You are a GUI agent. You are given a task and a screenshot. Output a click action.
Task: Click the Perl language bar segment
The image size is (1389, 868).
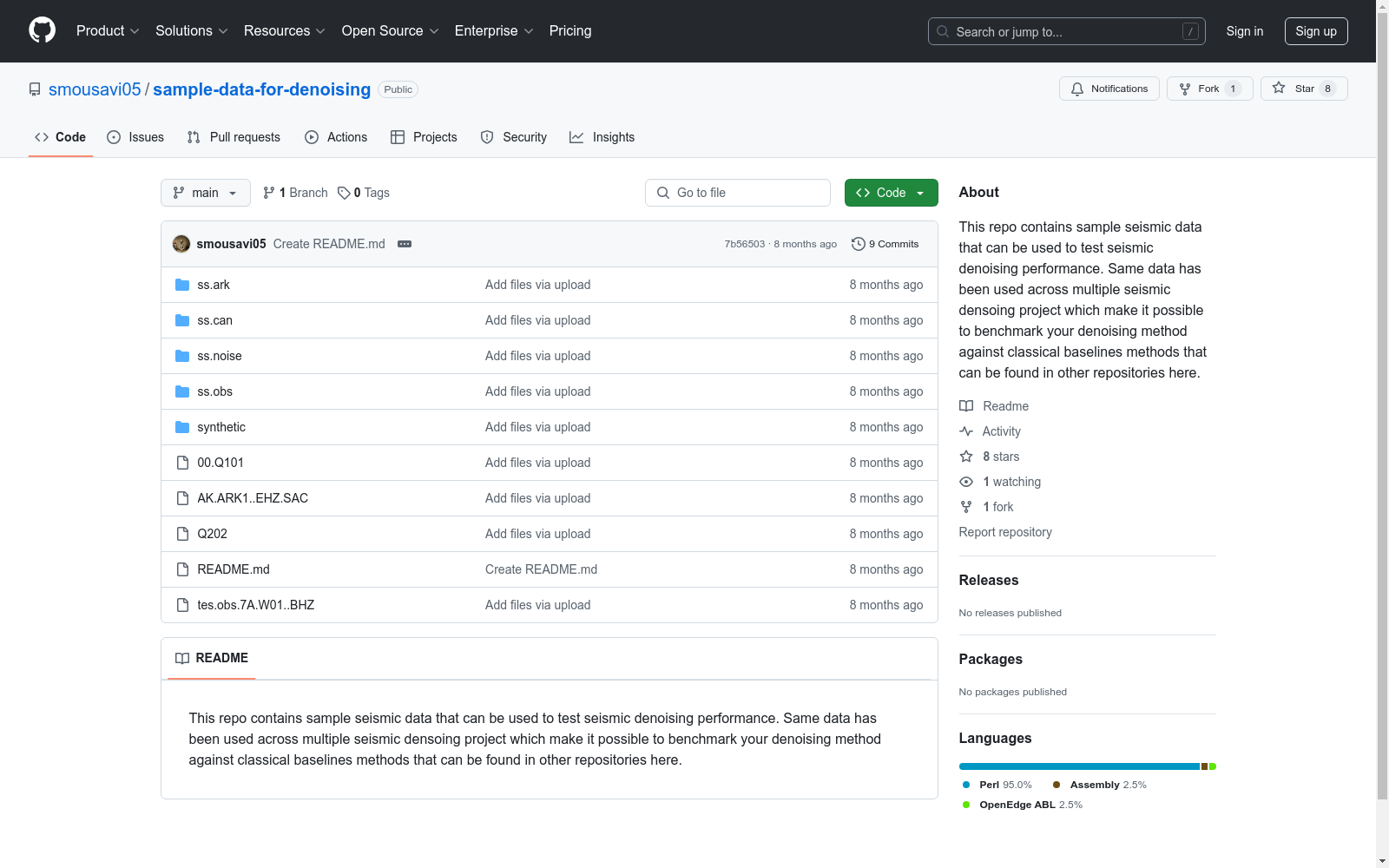point(1079,766)
